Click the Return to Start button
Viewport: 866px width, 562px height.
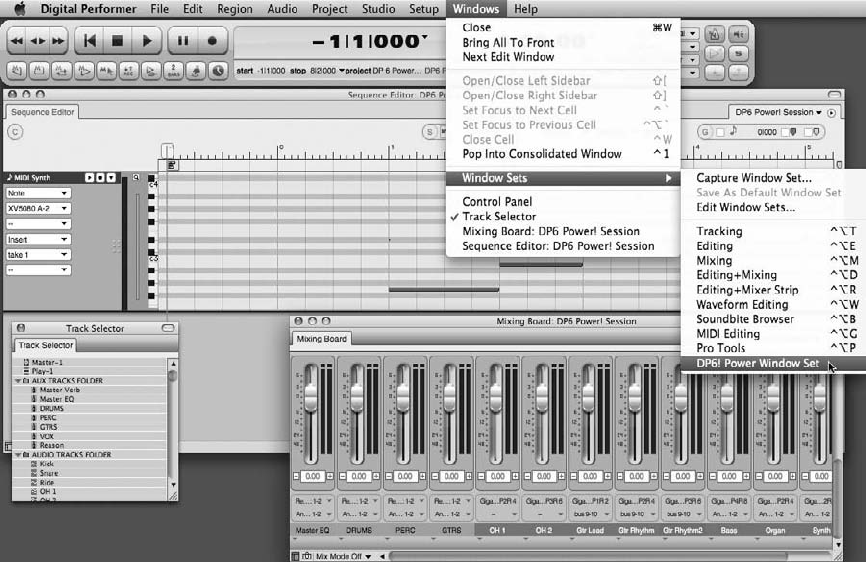click(x=89, y=40)
